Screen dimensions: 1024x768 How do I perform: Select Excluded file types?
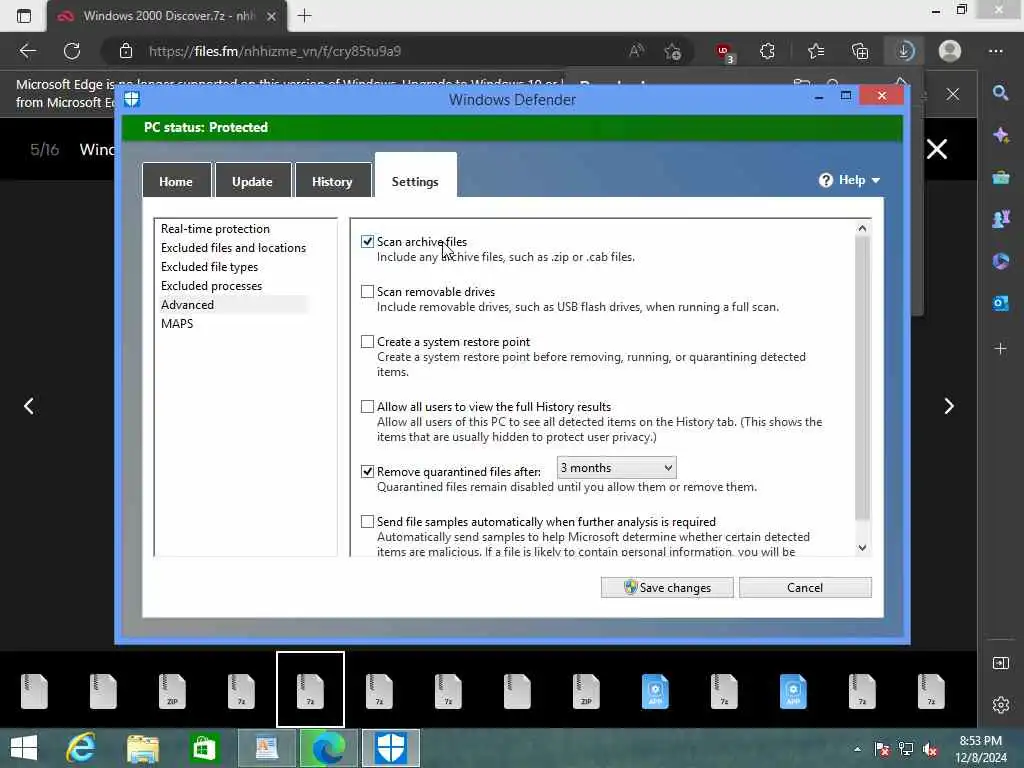point(209,266)
